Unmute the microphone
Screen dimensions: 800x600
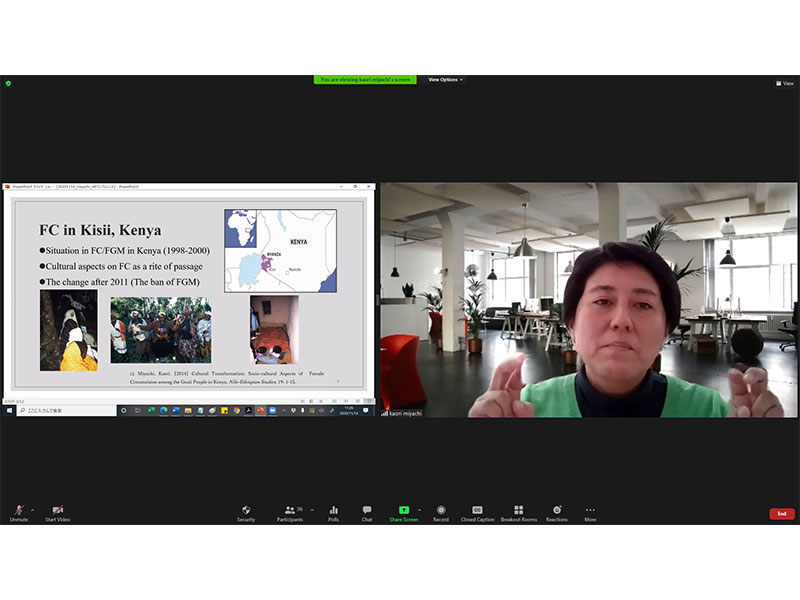pyautogui.click(x=18, y=512)
